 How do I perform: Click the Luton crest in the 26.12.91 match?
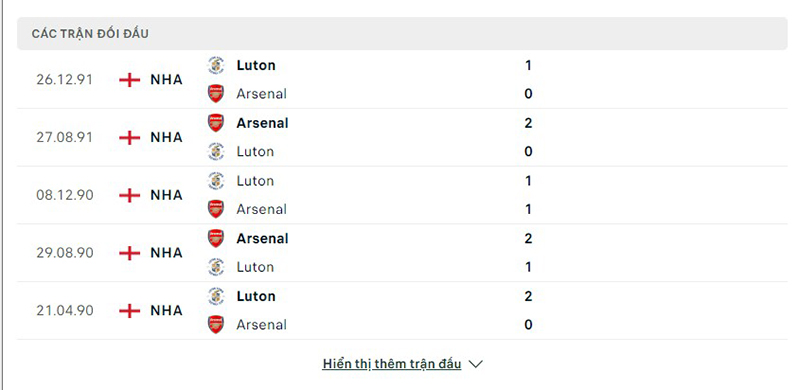[216, 65]
